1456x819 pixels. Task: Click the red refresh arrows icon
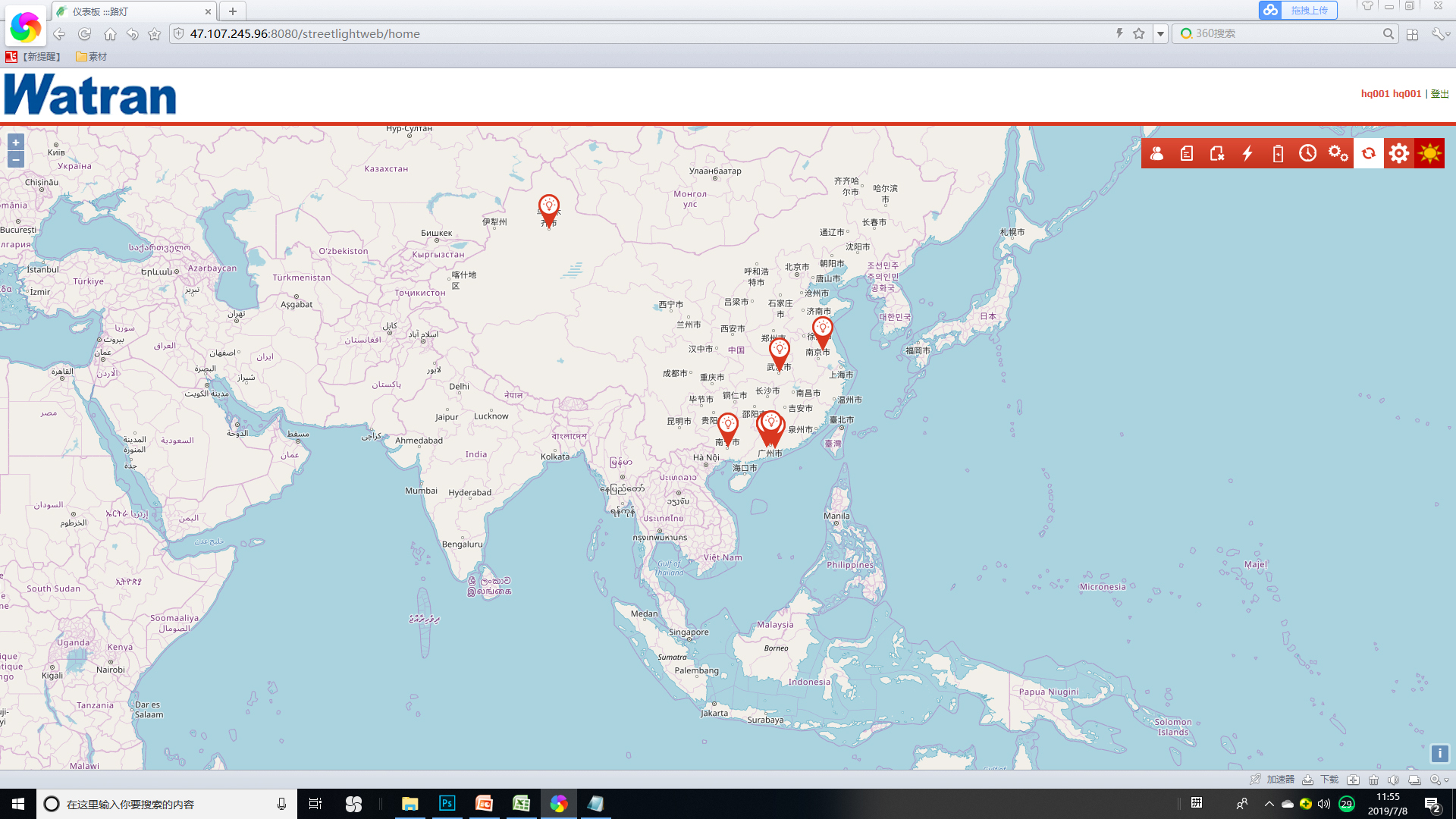click(x=1369, y=153)
